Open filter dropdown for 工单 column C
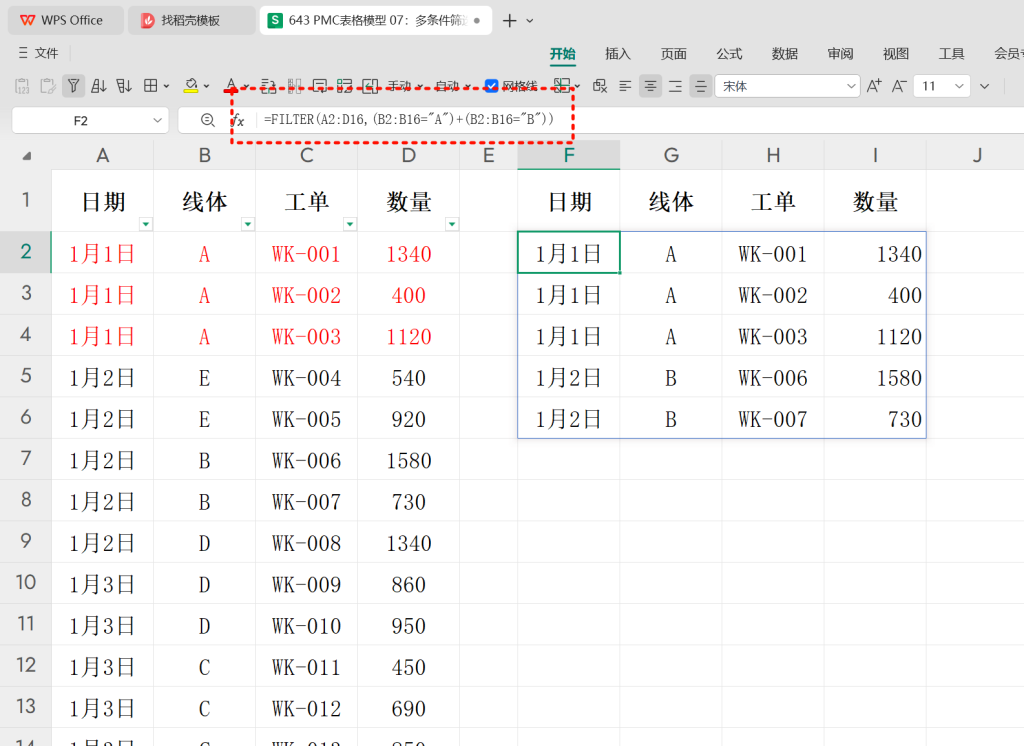 click(x=350, y=224)
